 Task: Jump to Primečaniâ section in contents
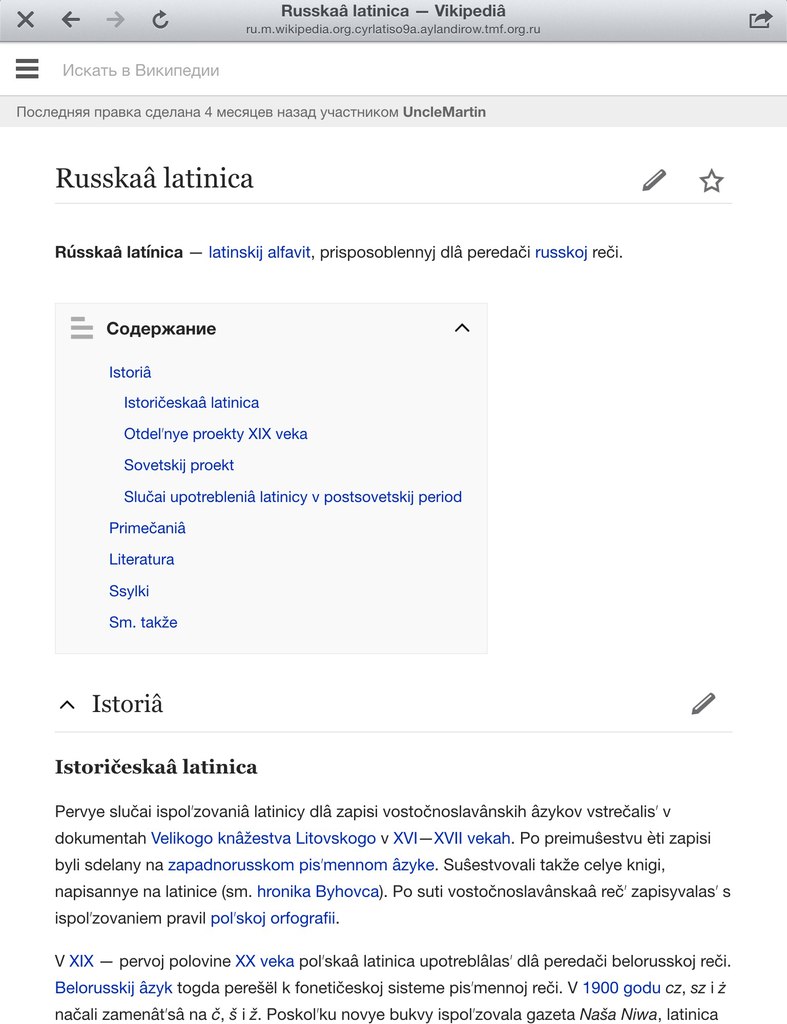[147, 528]
